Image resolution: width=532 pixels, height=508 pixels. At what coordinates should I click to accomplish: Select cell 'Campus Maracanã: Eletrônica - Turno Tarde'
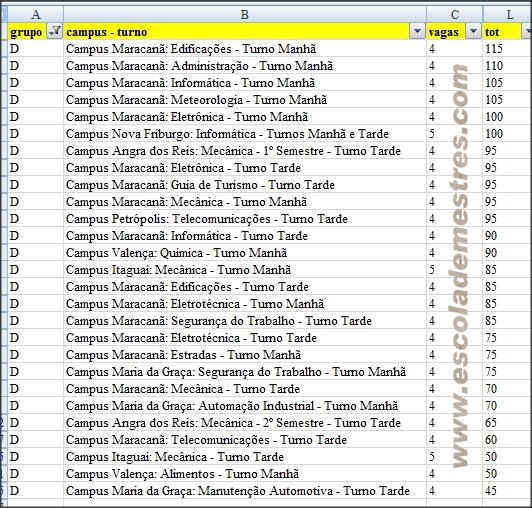245,168
